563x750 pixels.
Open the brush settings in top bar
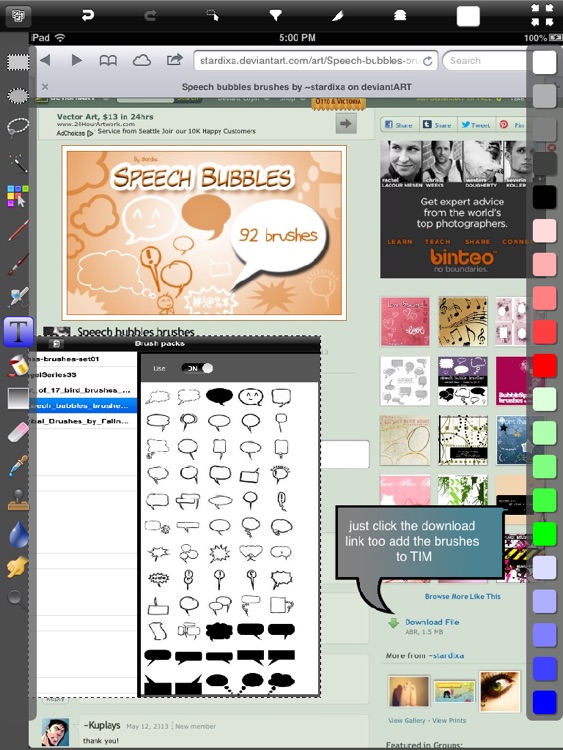[x=338, y=16]
